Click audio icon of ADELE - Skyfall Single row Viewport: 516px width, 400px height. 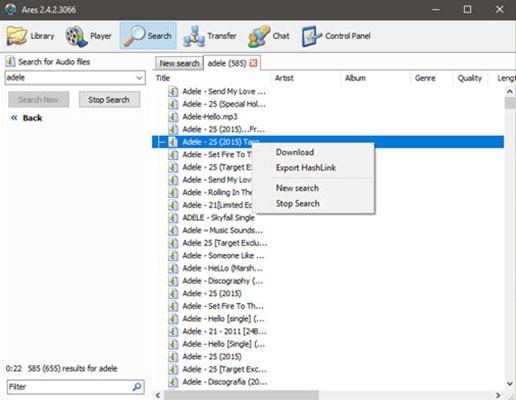173,218
